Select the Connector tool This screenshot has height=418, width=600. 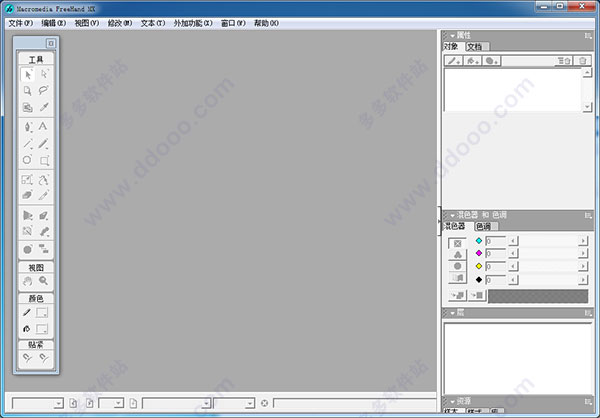44,250
